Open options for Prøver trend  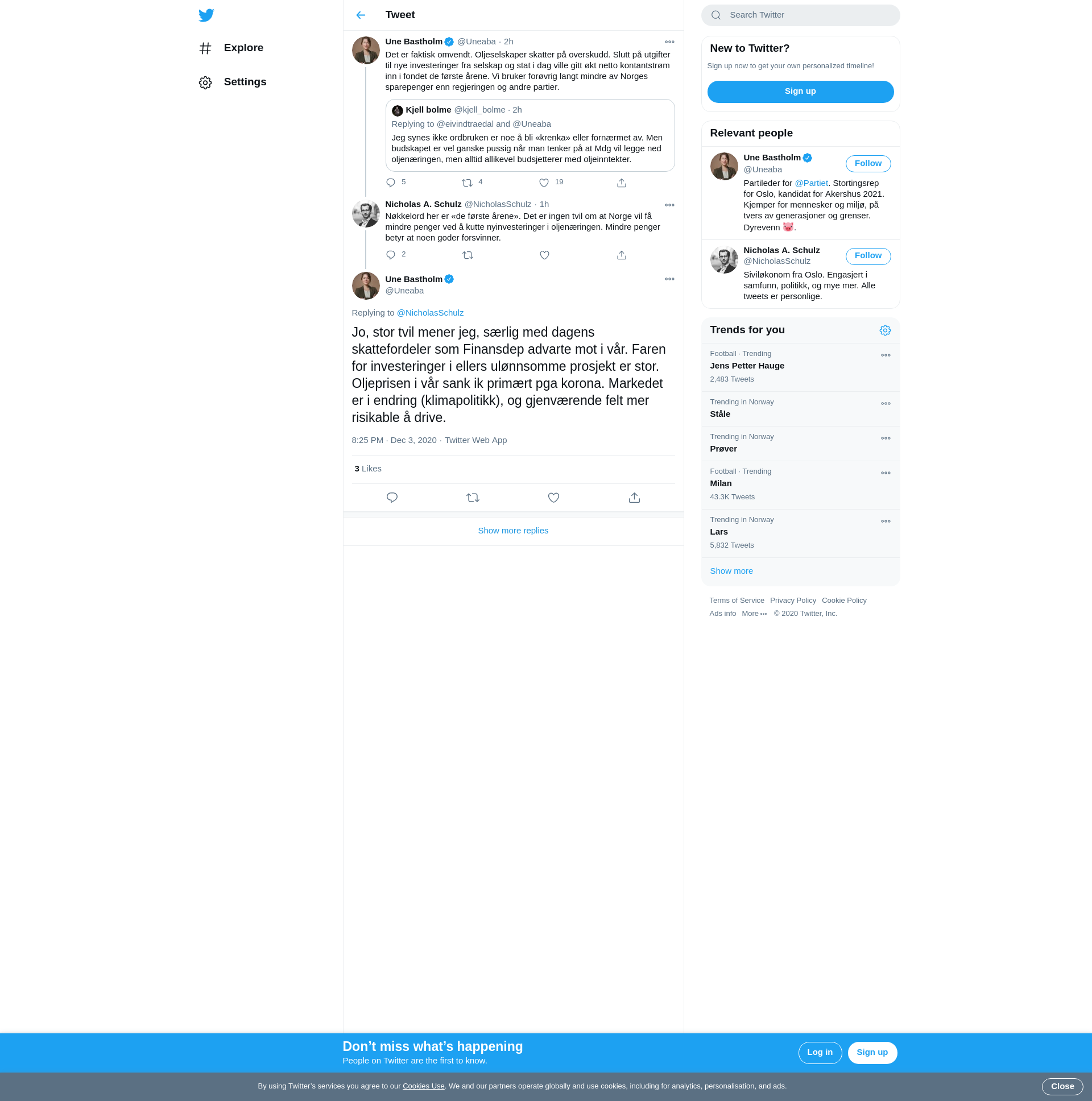(x=885, y=439)
